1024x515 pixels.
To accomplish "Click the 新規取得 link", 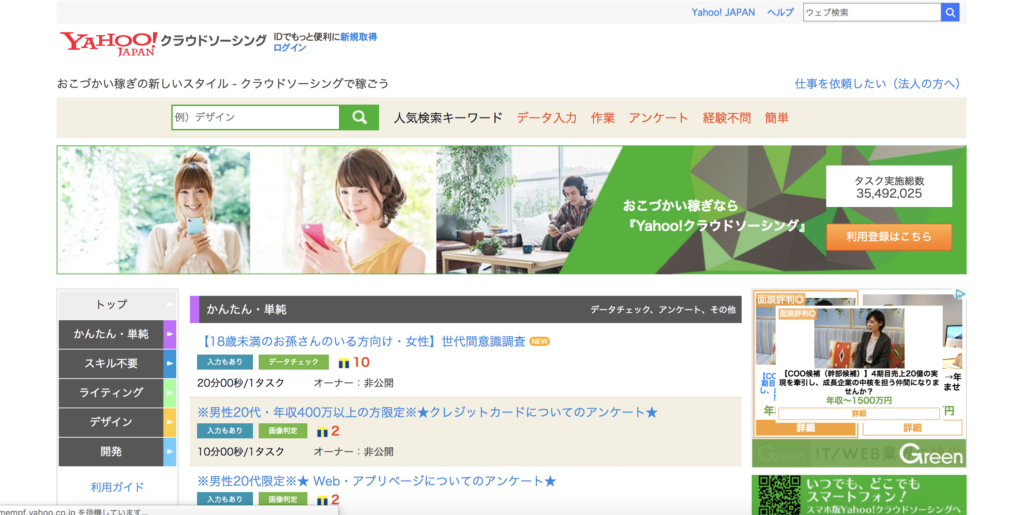I will coord(358,37).
